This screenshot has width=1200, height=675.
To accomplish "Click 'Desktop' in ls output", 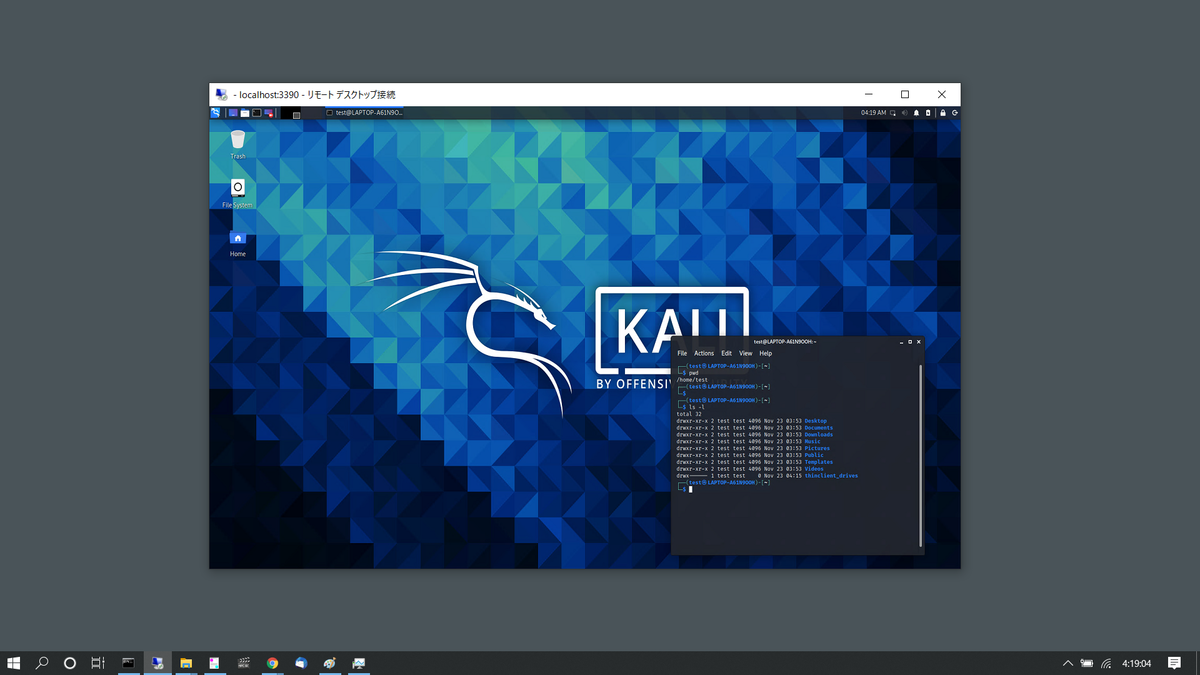I will pos(816,421).
